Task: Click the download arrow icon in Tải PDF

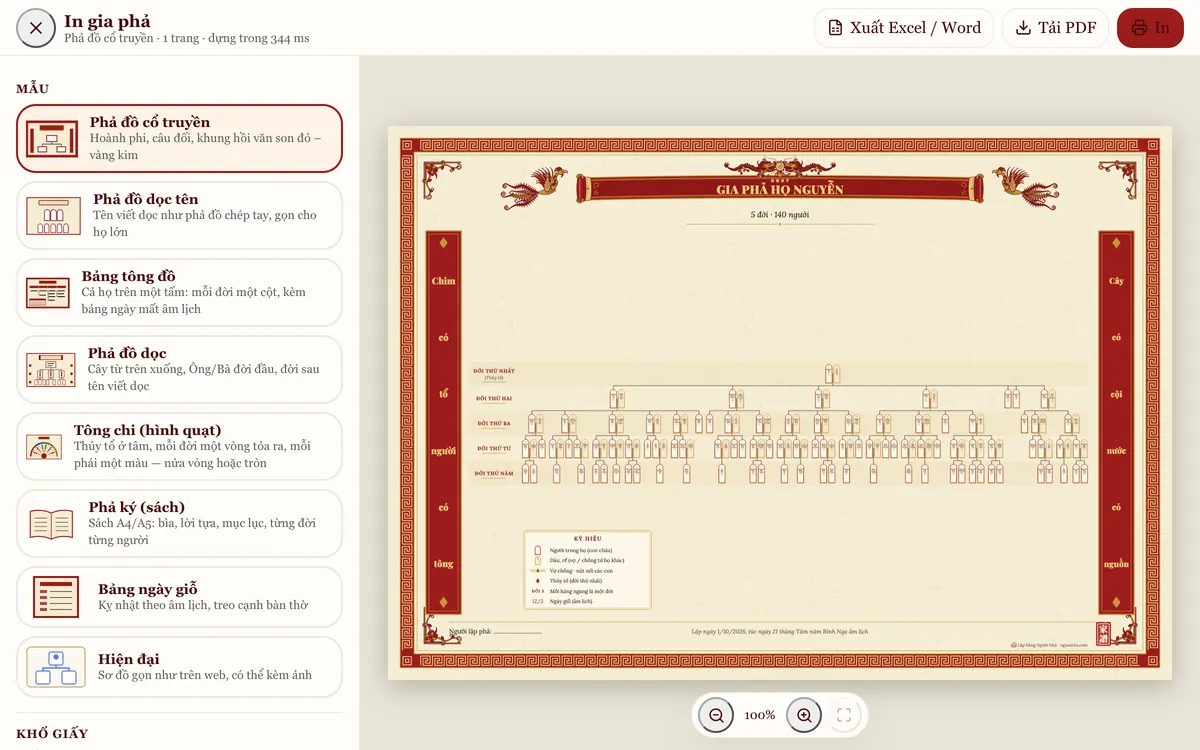Action: 1023,28
